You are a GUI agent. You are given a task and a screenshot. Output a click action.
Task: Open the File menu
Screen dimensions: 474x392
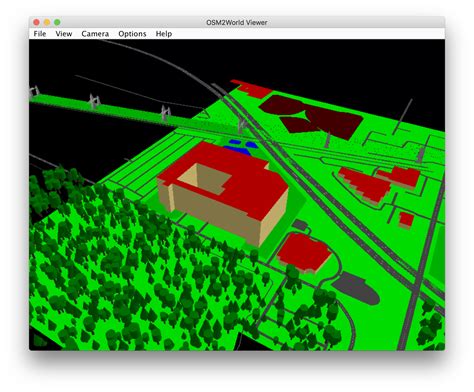tap(40, 34)
